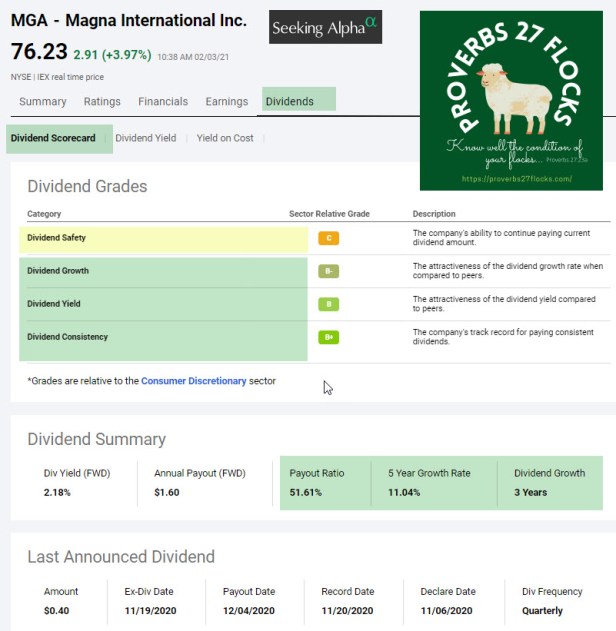Click the Seeking Alpha logo
The width and height of the screenshot is (616, 631).
[325, 28]
